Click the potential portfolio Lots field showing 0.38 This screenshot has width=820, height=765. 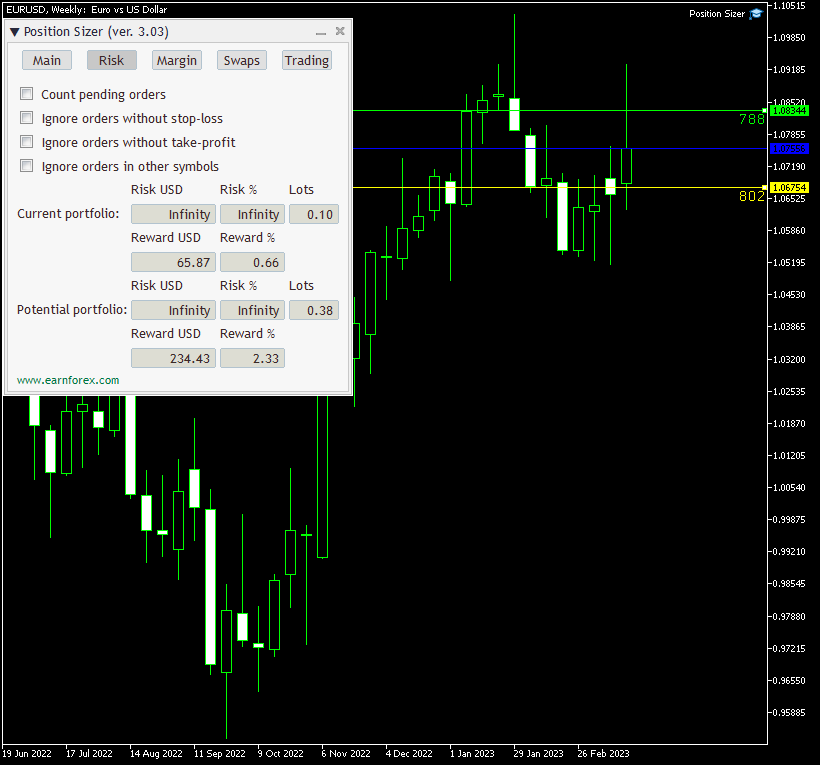(x=312, y=309)
